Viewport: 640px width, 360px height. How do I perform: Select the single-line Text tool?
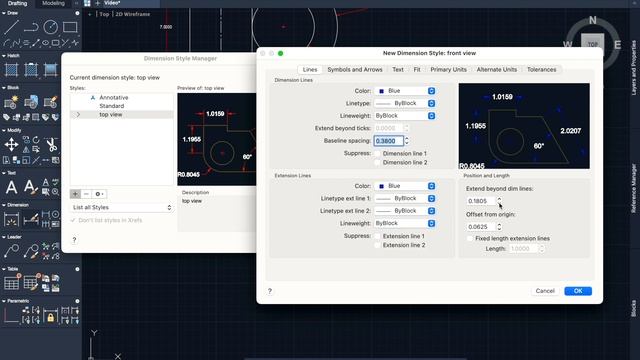pos(30,187)
